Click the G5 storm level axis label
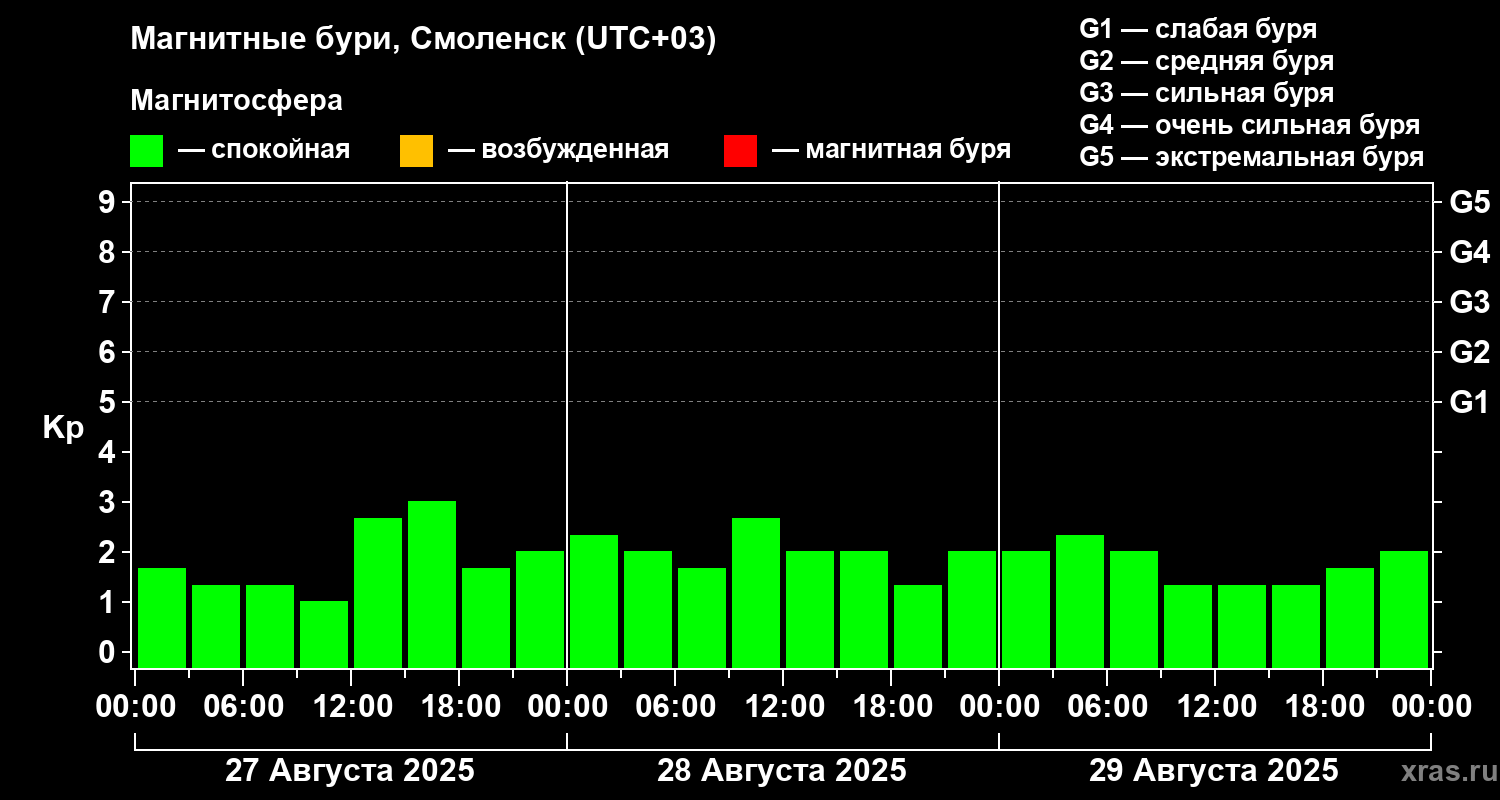Image resolution: width=1500 pixels, height=800 pixels. [x=1469, y=202]
